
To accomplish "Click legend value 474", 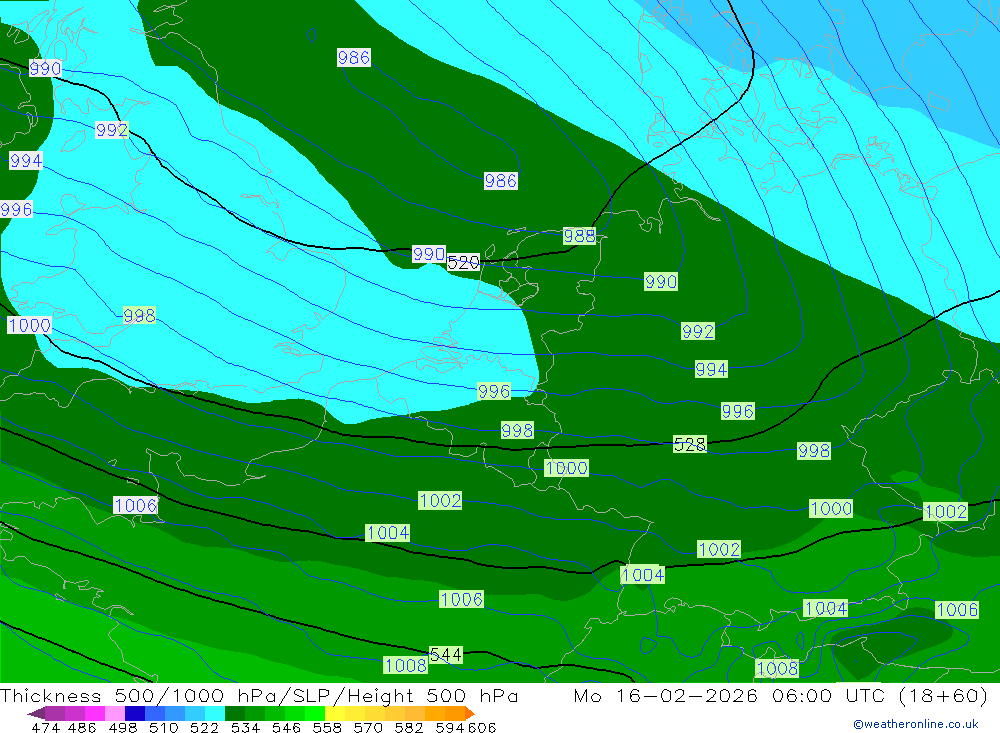I will pyautogui.click(x=46, y=727).
